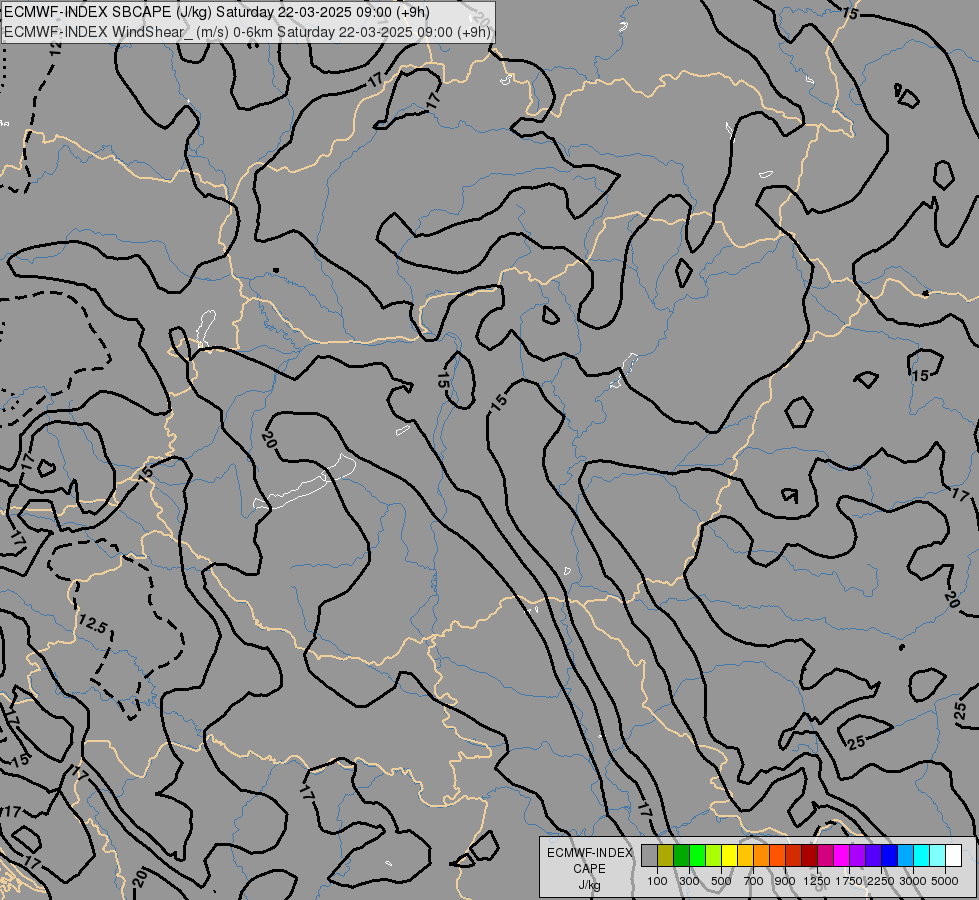Click the '1750' legend tick label
Image resolution: width=979 pixels, height=900 pixels.
(849, 881)
